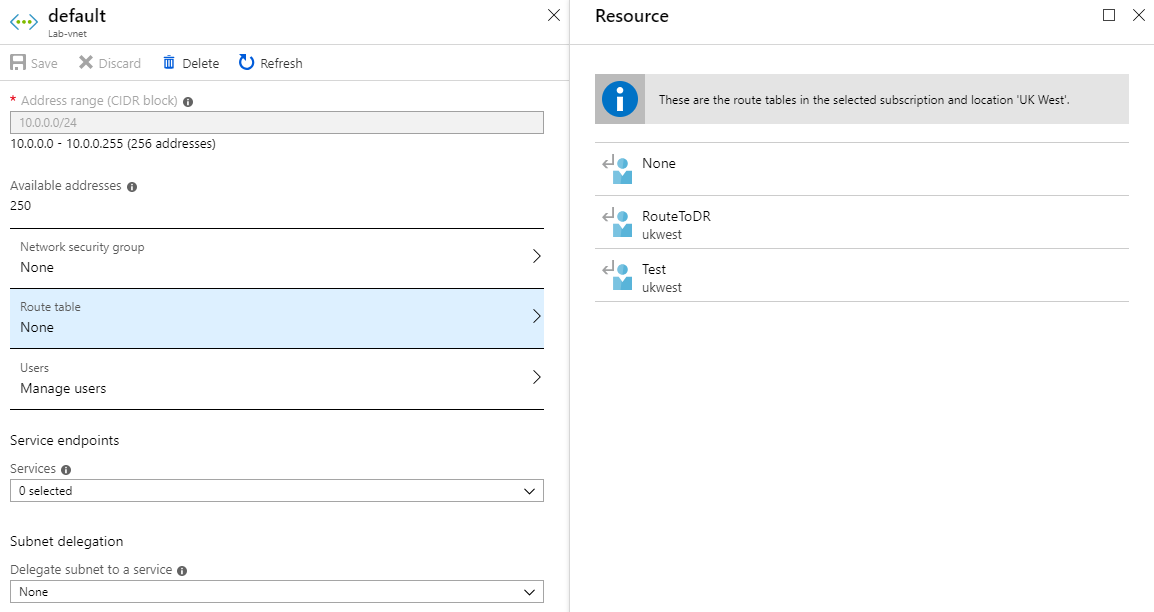1154x612 pixels.
Task: Maximize the Resource blade
Action: [x=1109, y=15]
